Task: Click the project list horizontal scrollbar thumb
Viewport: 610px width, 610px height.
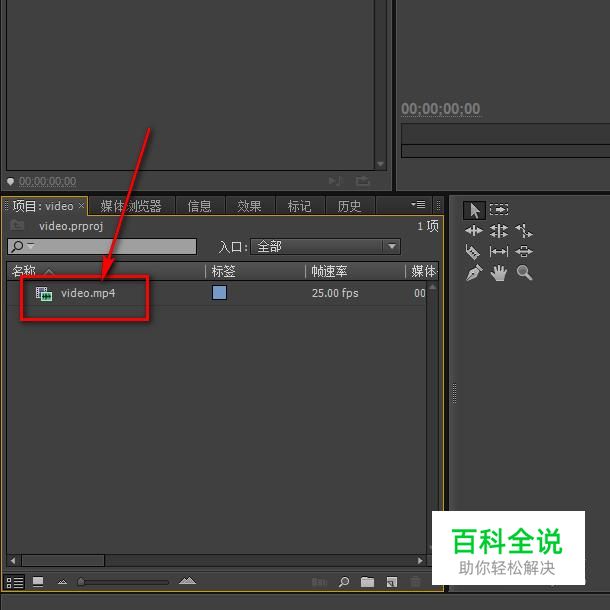Action: point(63,561)
